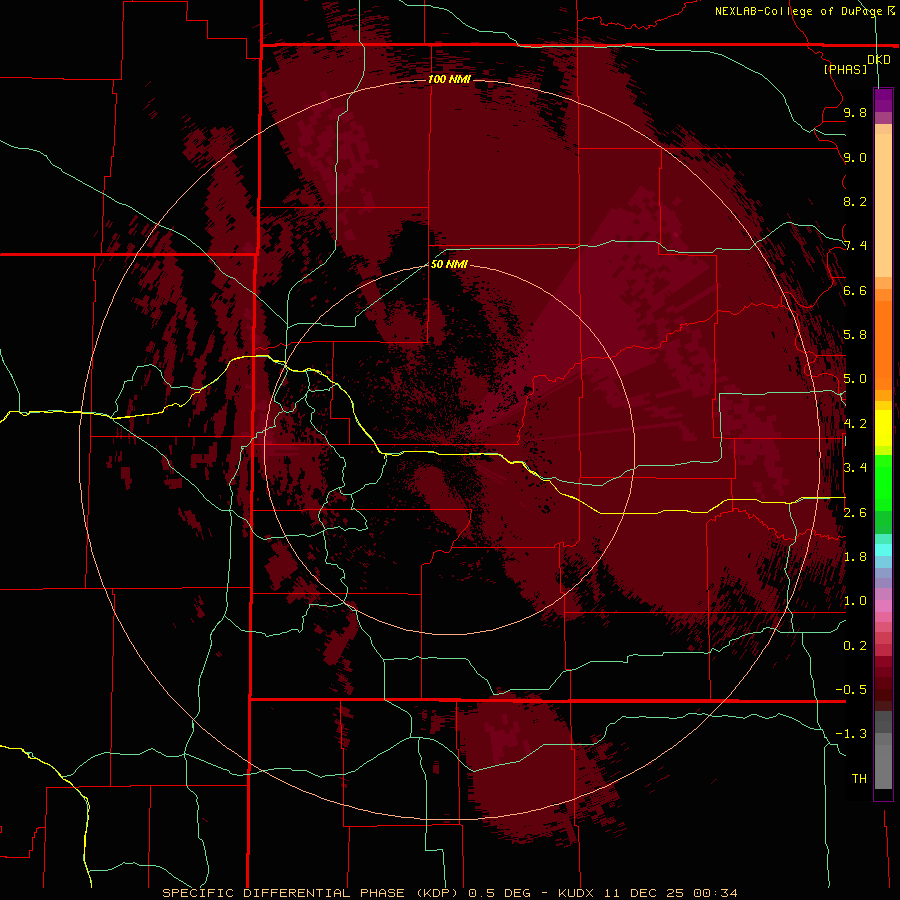The width and height of the screenshot is (900, 900).
Task: Select the -0.5 scale value
Action: pos(851,690)
